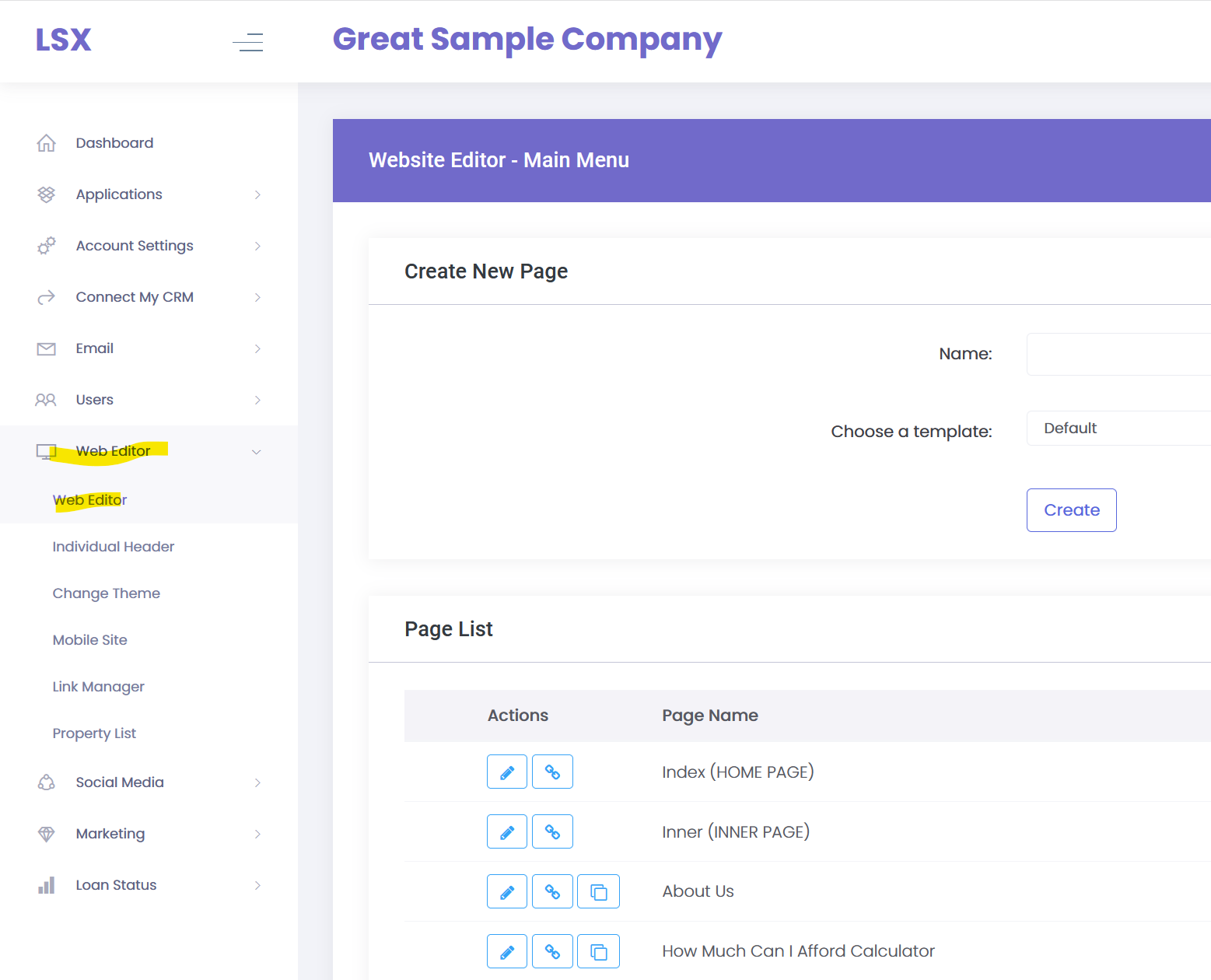Image resolution: width=1211 pixels, height=980 pixels.
Task: Open the Link Manager page
Action: (99, 687)
